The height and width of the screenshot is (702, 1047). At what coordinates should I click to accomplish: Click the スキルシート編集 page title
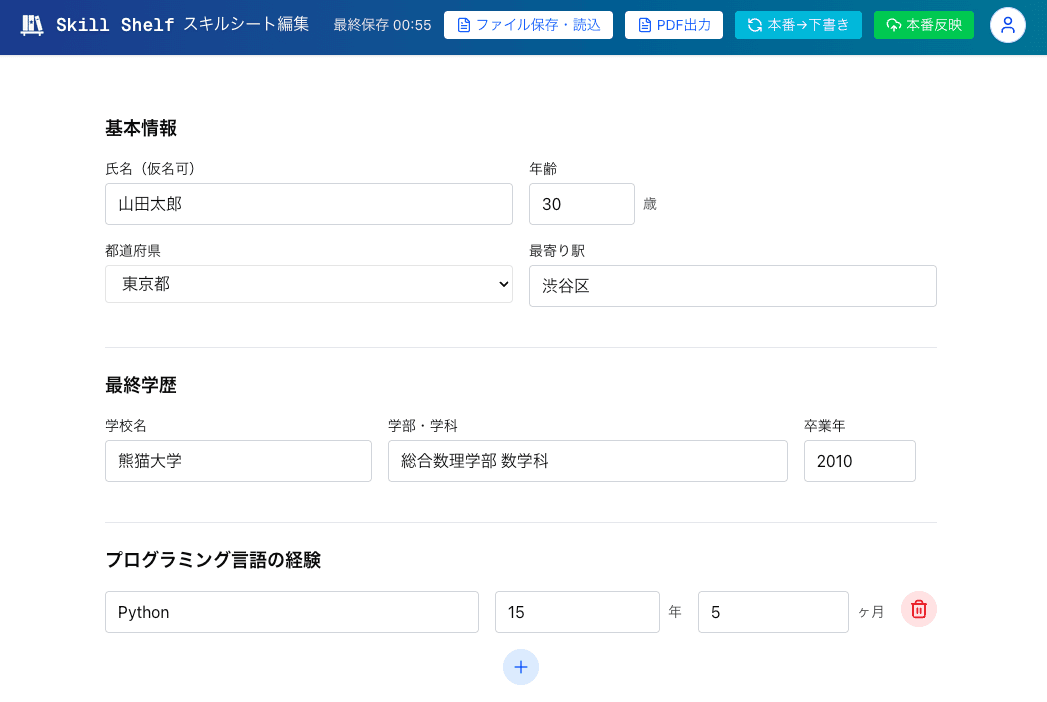click(246, 25)
